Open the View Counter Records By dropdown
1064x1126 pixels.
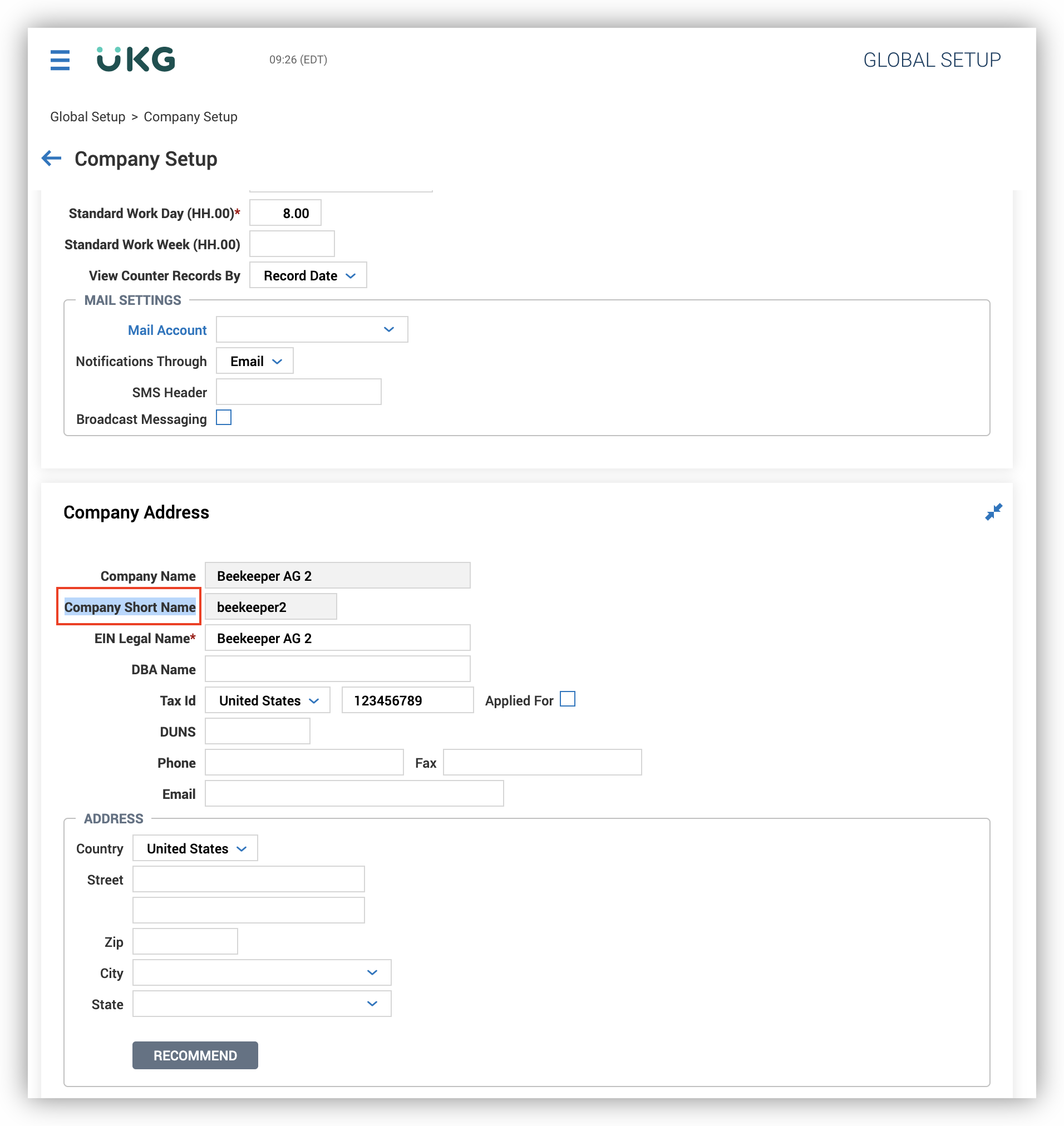(308, 275)
